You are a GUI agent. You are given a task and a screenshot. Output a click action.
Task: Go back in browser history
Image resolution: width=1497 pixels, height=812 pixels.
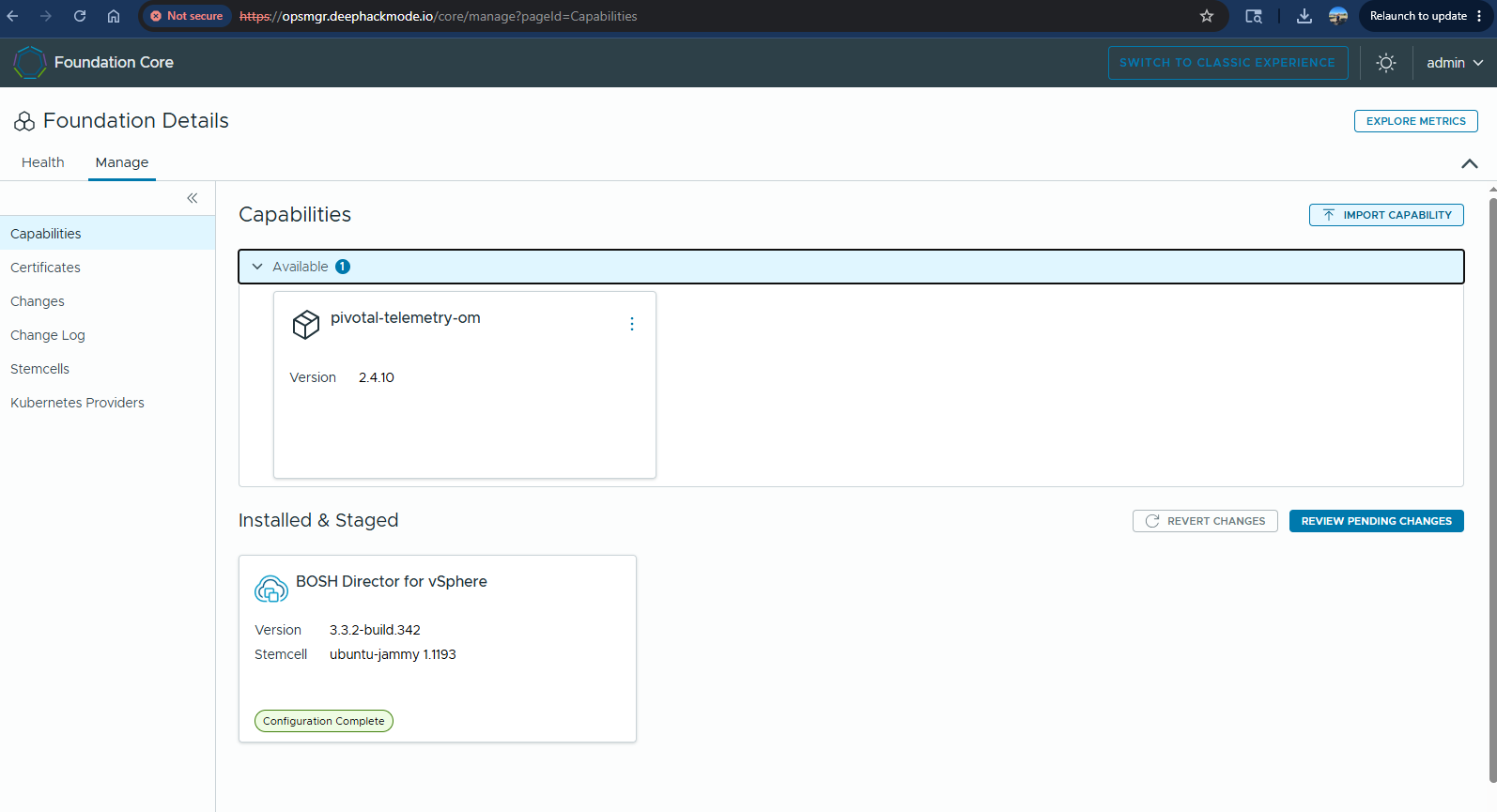pyautogui.click(x=13, y=16)
